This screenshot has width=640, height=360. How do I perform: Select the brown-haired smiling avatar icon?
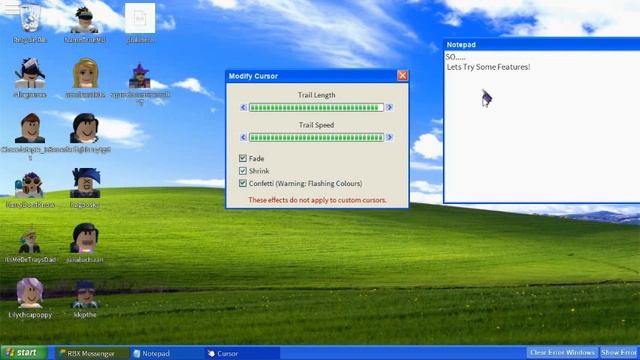30,128
